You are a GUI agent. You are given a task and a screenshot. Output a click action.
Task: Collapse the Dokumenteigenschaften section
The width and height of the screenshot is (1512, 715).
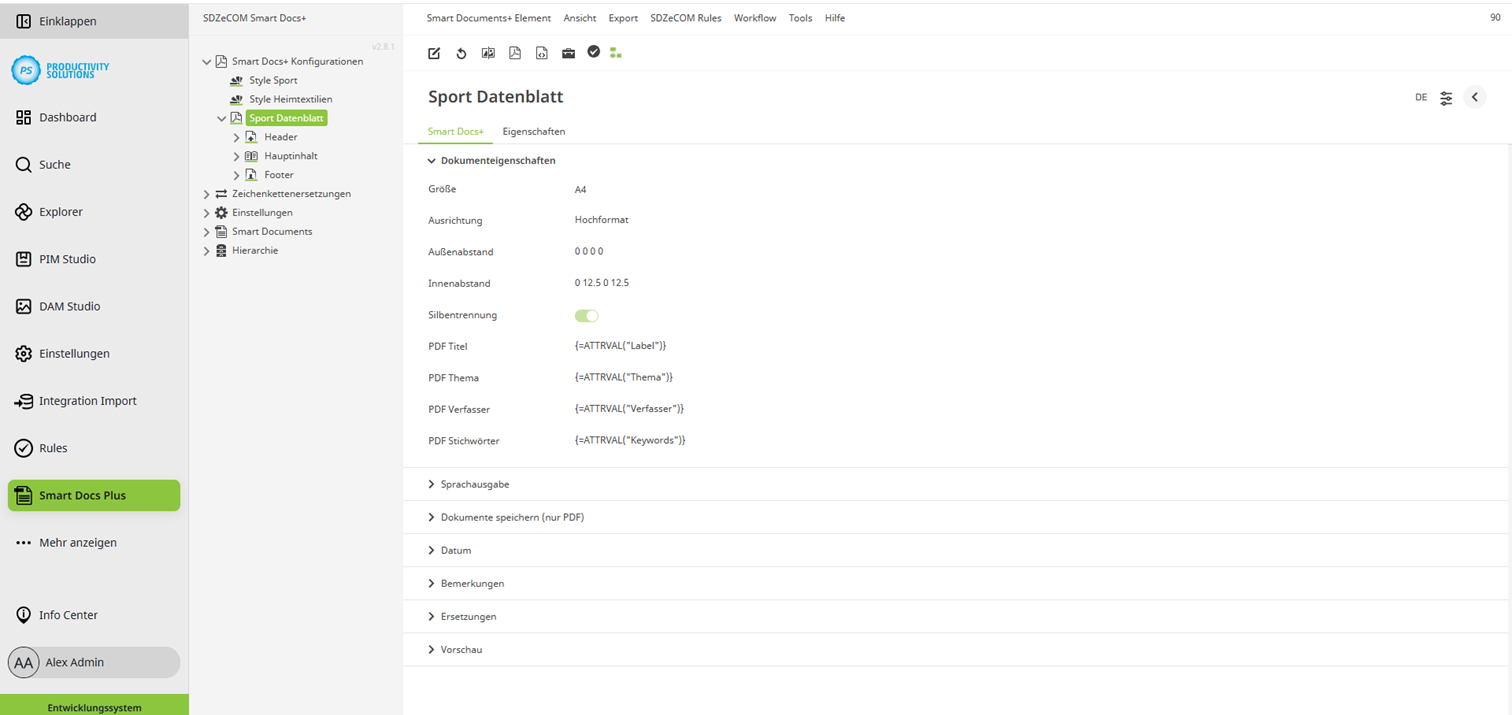pos(431,161)
